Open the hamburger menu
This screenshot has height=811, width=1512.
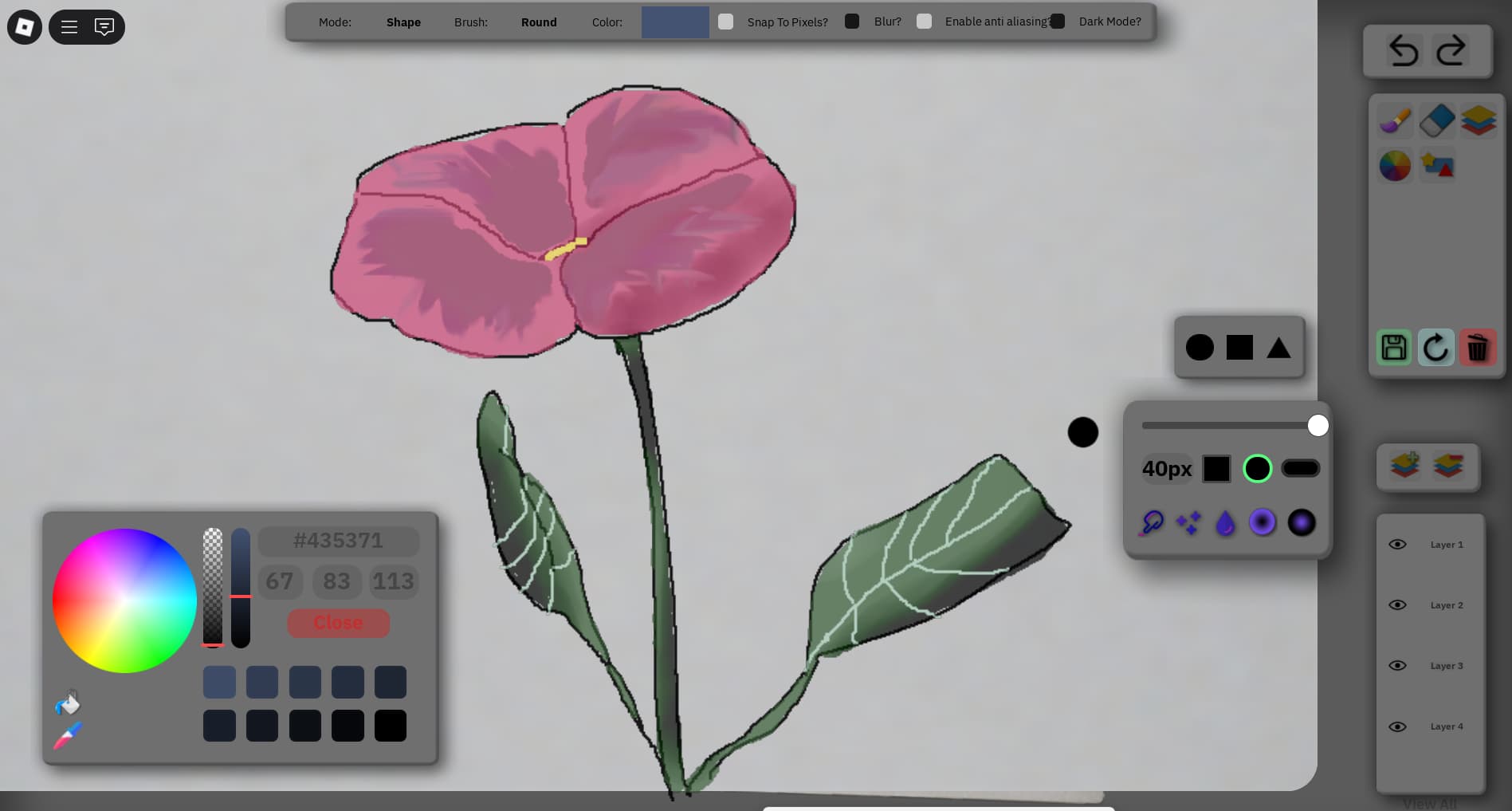[x=69, y=26]
